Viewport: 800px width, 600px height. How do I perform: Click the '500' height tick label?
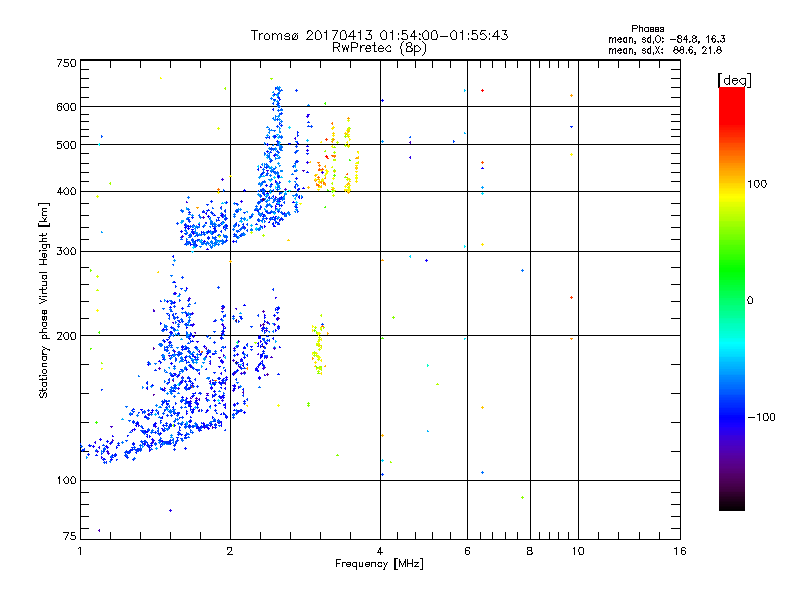coord(66,145)
